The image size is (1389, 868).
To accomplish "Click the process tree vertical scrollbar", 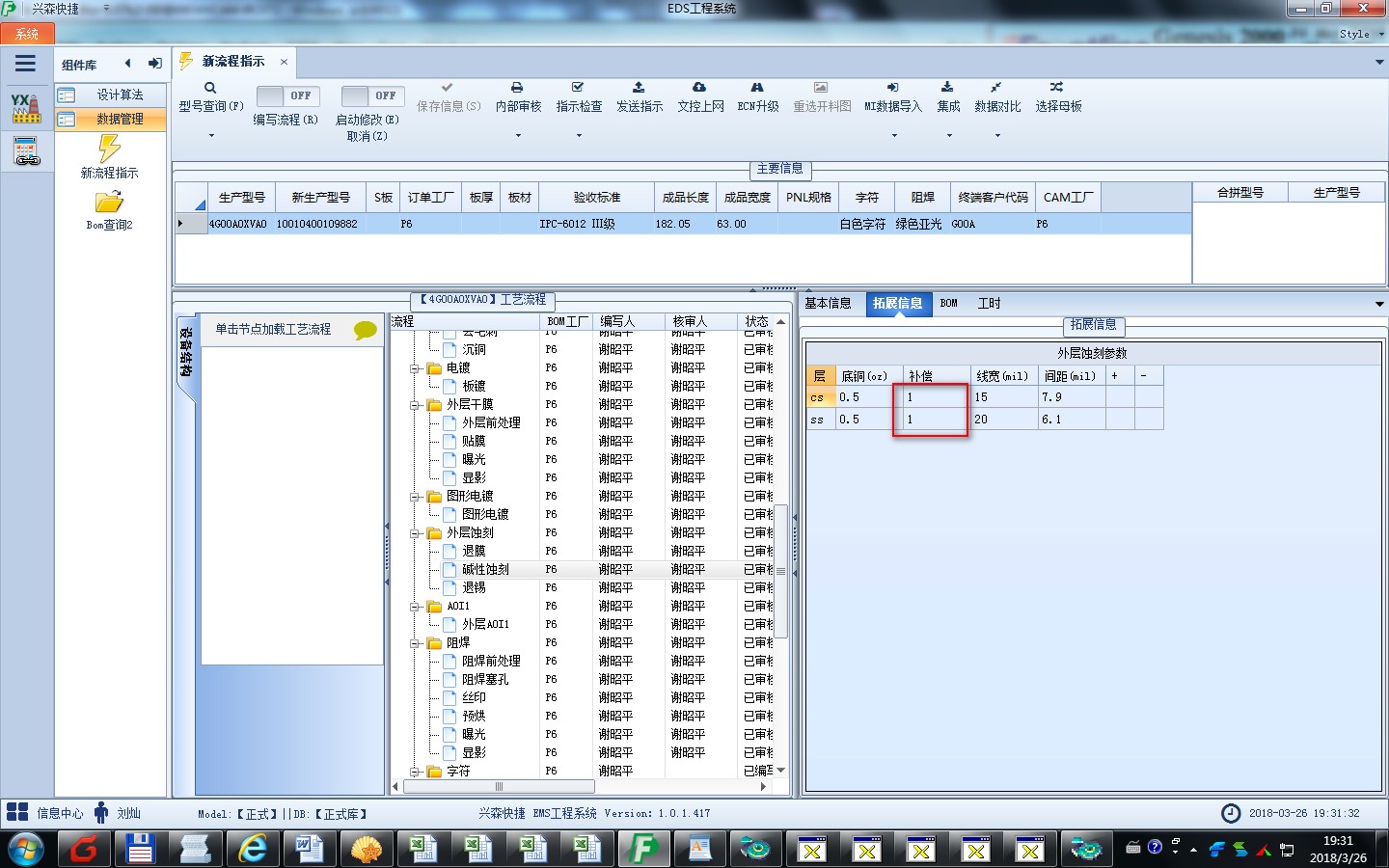I will 781,569.
